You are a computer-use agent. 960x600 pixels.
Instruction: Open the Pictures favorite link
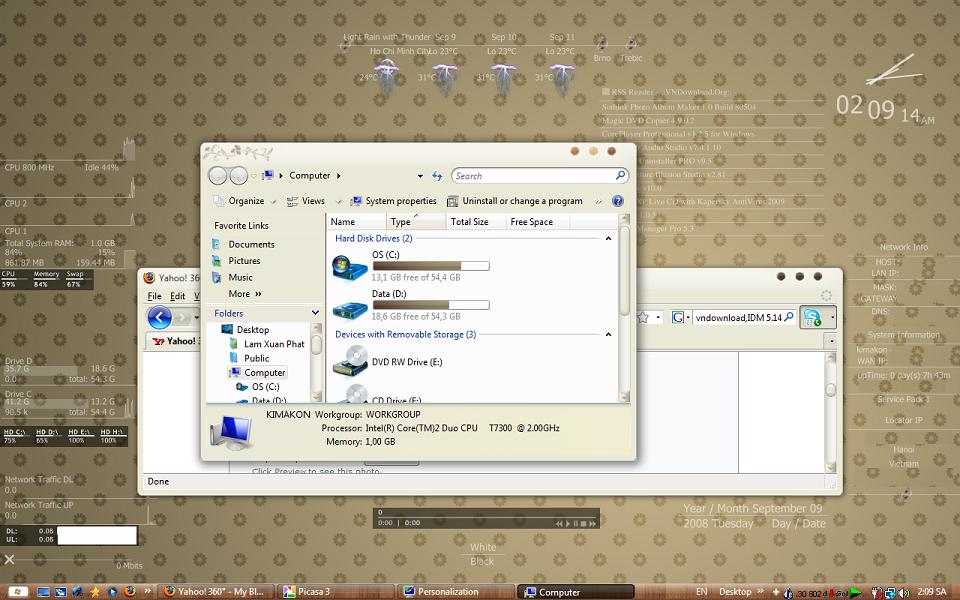coord(236,261)
